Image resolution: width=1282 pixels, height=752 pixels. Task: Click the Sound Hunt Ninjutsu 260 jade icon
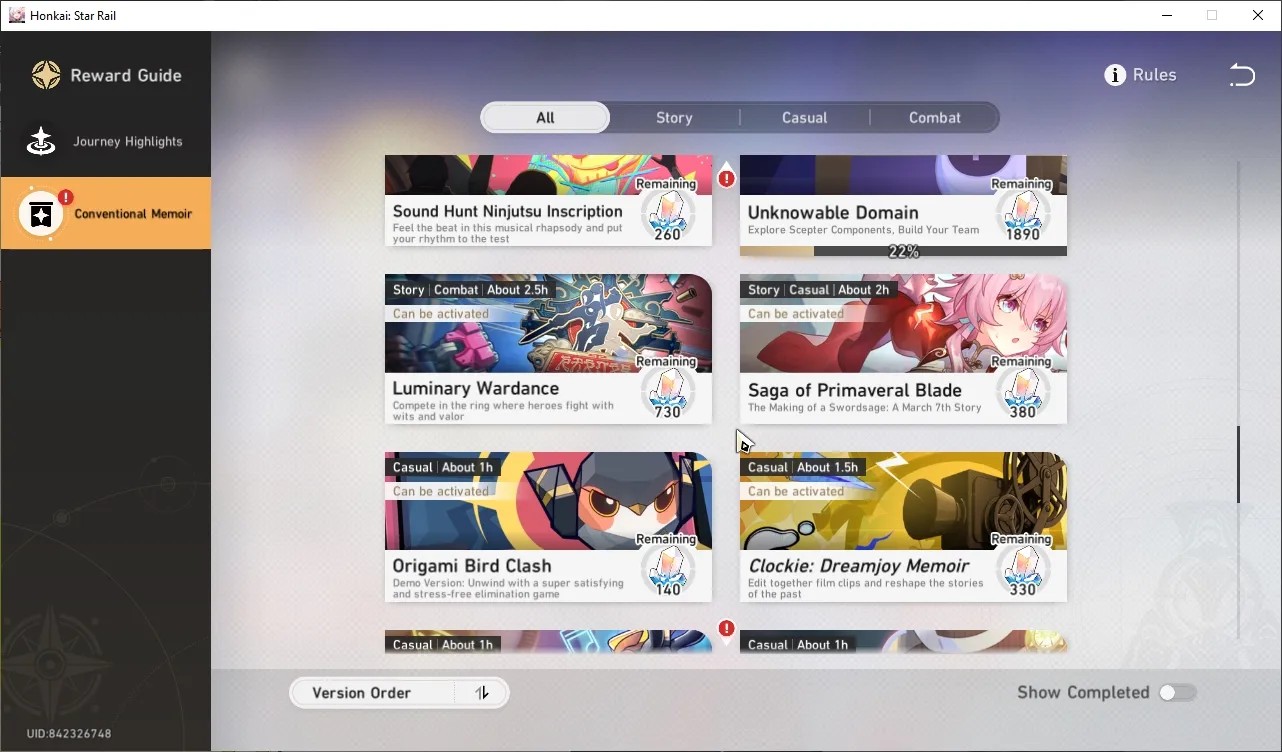pyautogui.click(x=667, y=211)
